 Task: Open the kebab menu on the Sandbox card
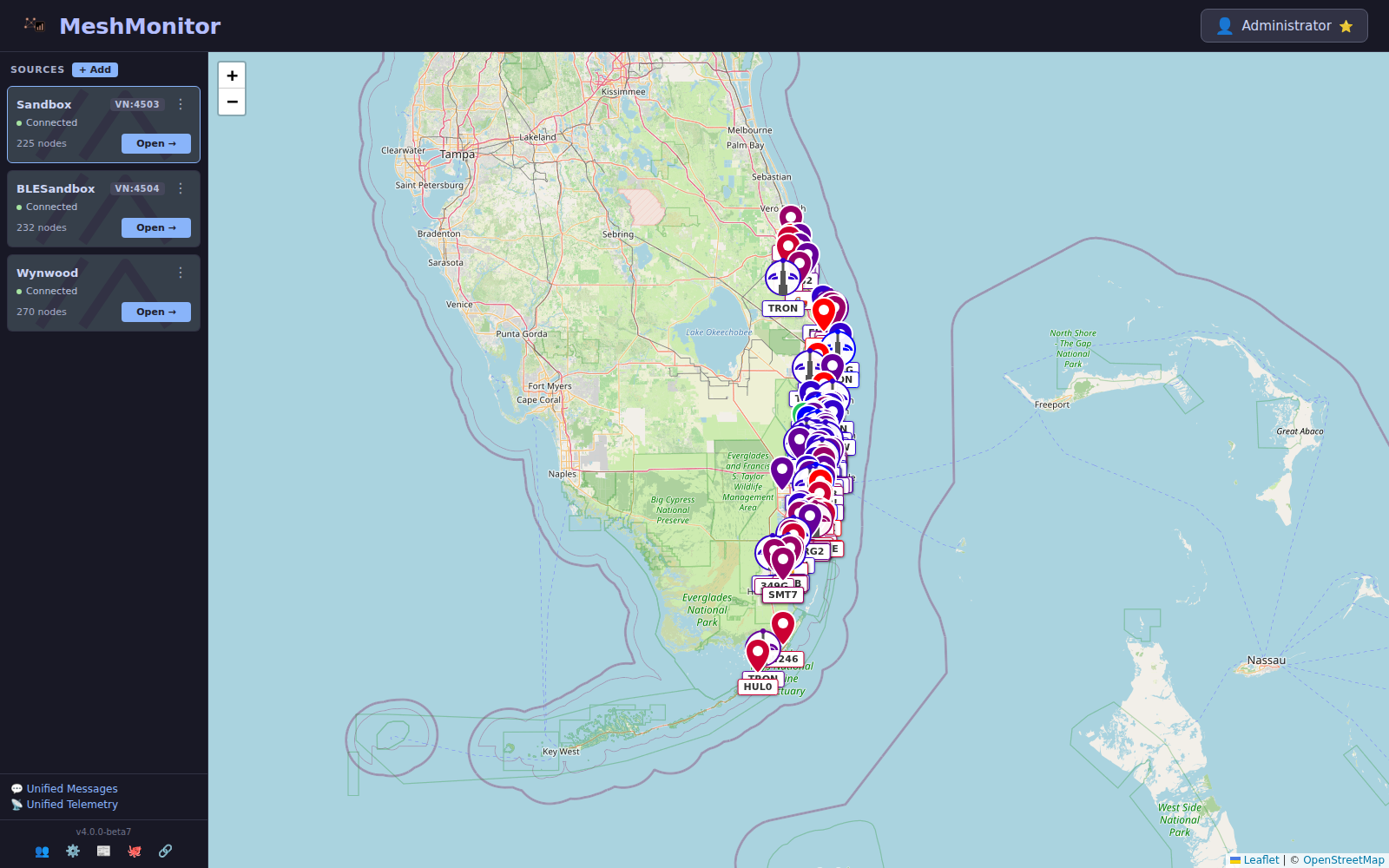click(181, 103)
